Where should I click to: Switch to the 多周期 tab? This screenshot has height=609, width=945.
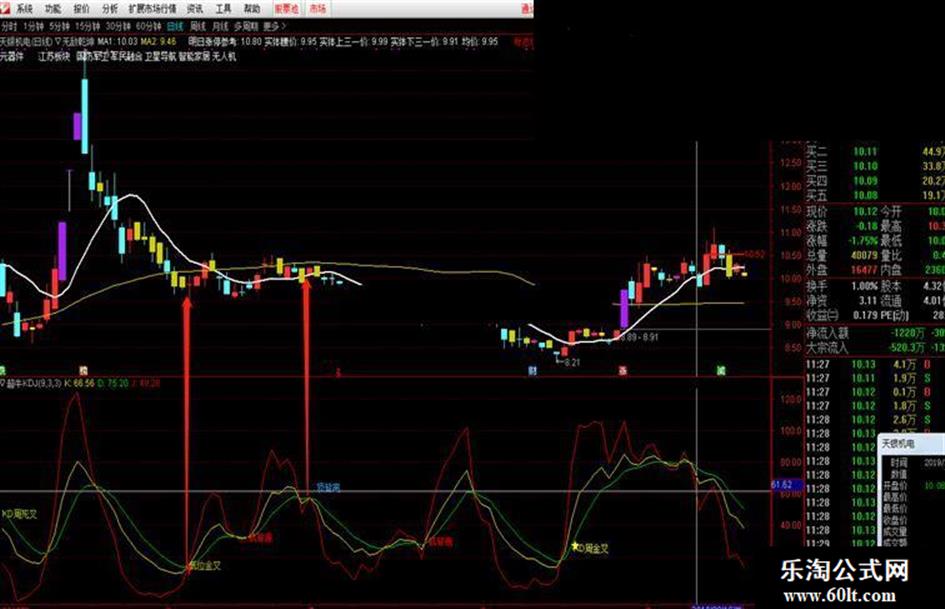[x=246, y=27]
